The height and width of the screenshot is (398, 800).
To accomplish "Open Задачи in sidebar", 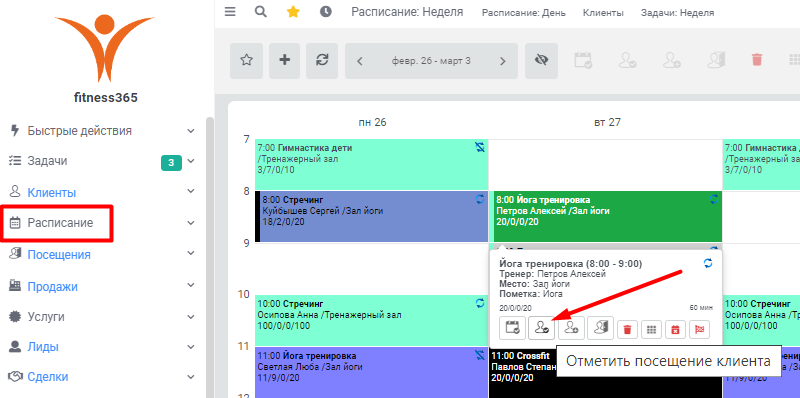I will (x=47, y=161).
